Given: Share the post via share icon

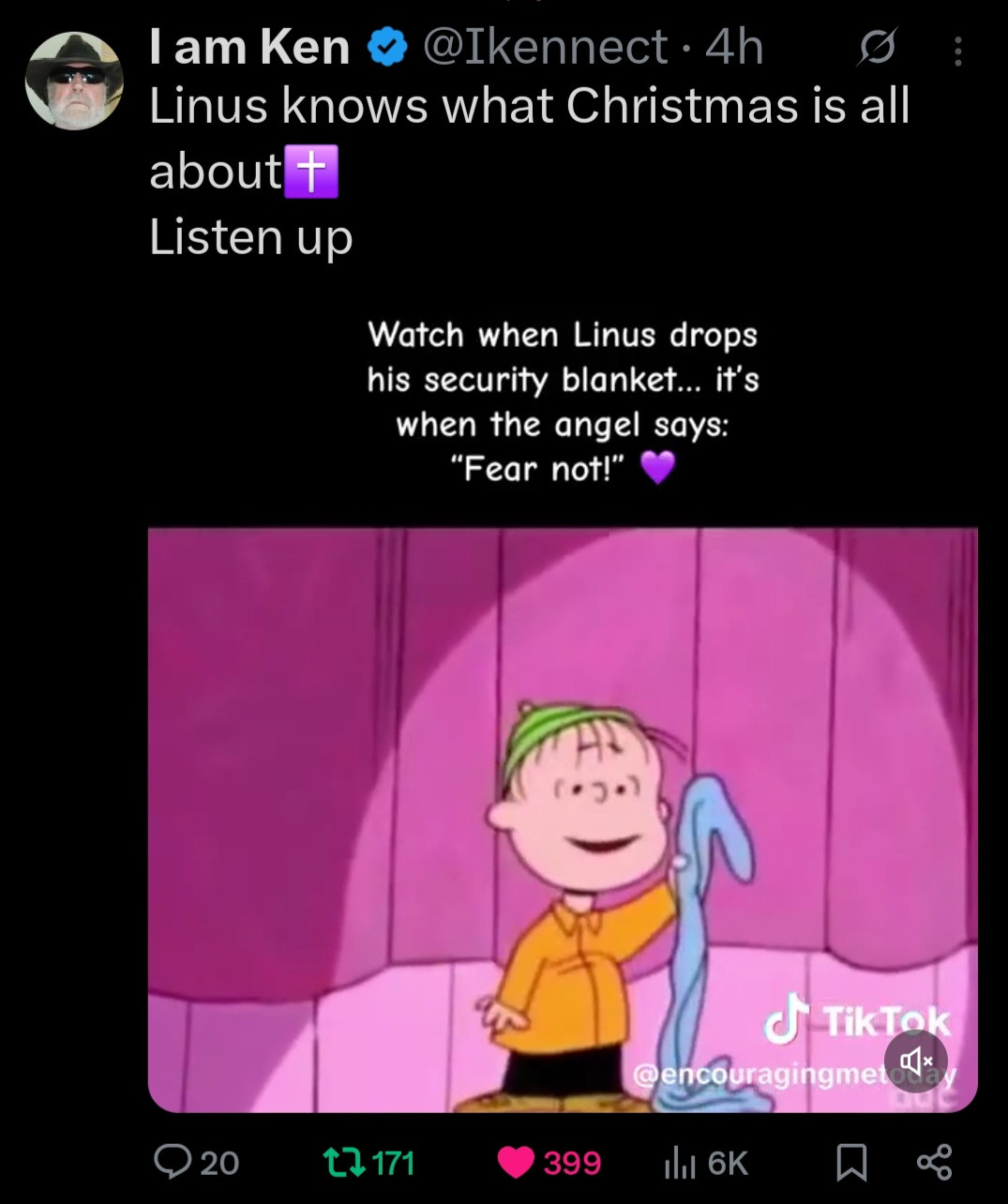Looking at the screenshot, I should (935, 1163).
